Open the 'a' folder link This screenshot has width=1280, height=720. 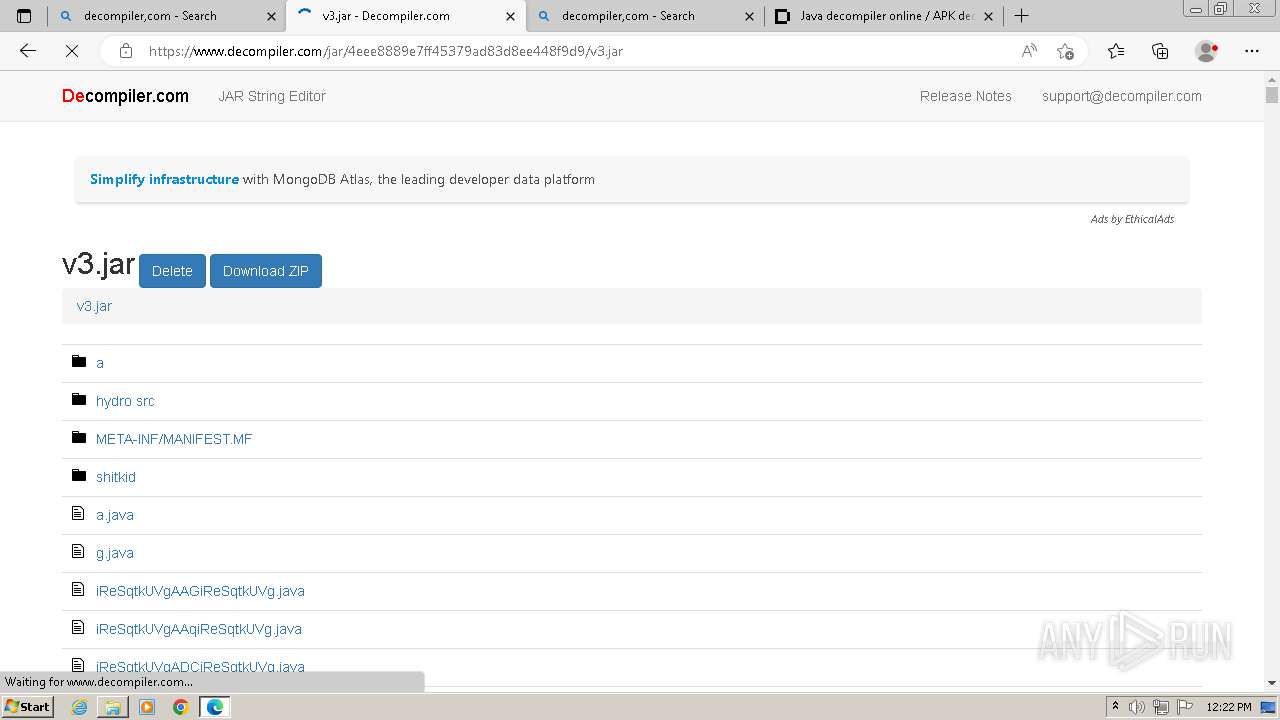click(100, 363)
